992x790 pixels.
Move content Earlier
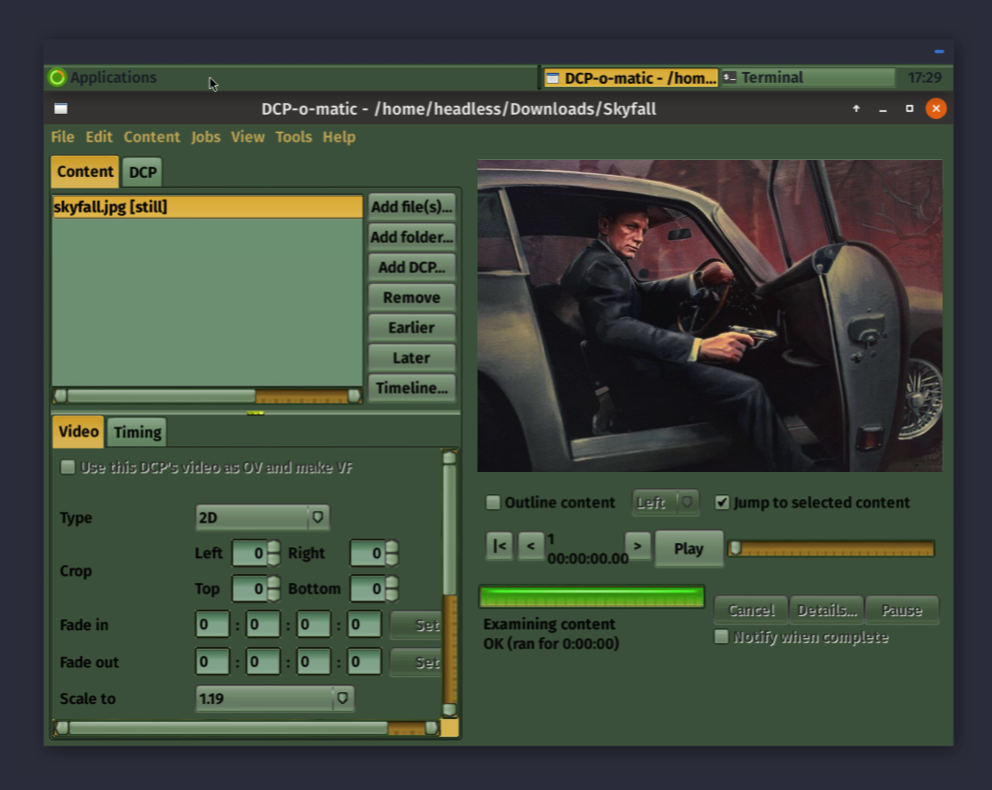pos(411,328)
